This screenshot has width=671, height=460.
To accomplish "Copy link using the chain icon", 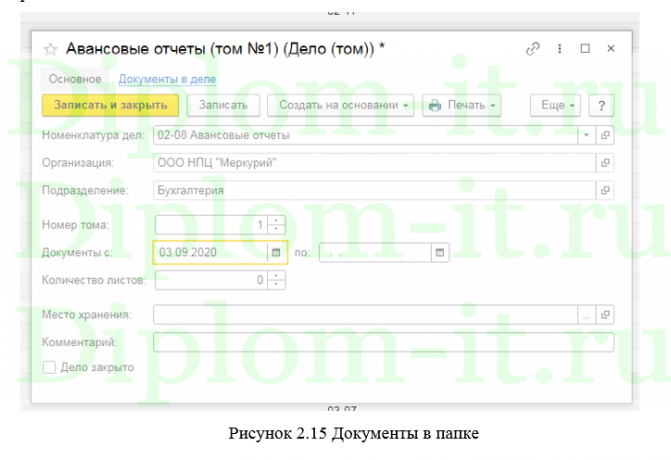I will click(x=533, y=49).
